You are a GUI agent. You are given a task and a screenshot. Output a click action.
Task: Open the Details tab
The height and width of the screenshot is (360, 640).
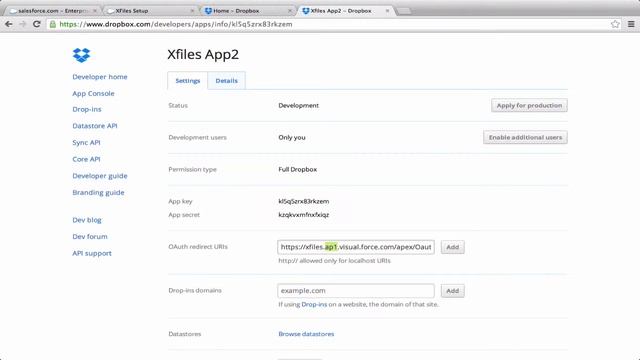(227, 80)
